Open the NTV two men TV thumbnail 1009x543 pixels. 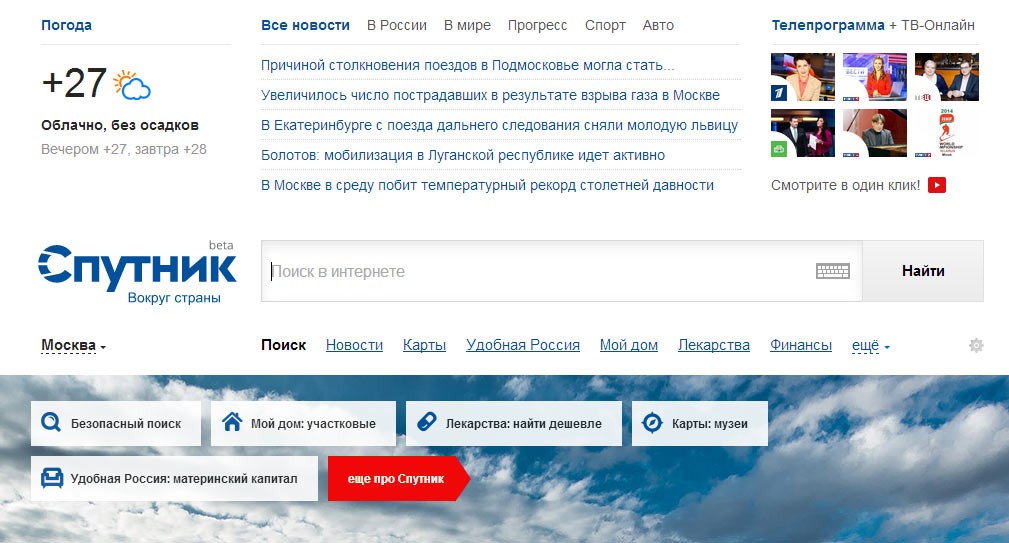coord(947,77)
